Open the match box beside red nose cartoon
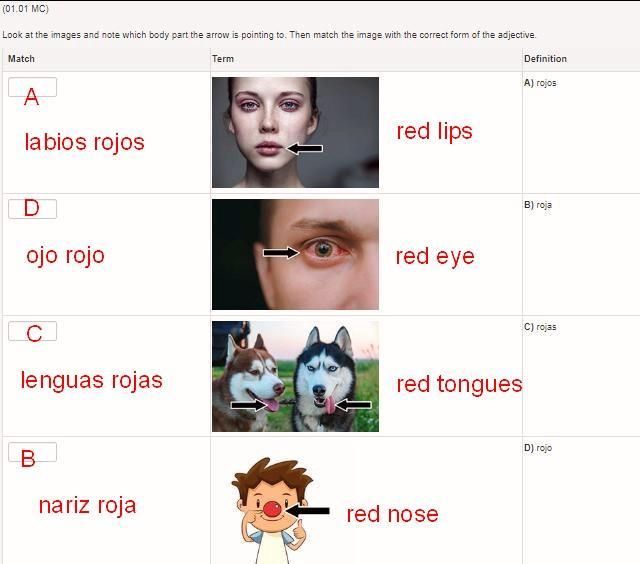The height and width of the screenshot is (564, 640). (32, 452)
